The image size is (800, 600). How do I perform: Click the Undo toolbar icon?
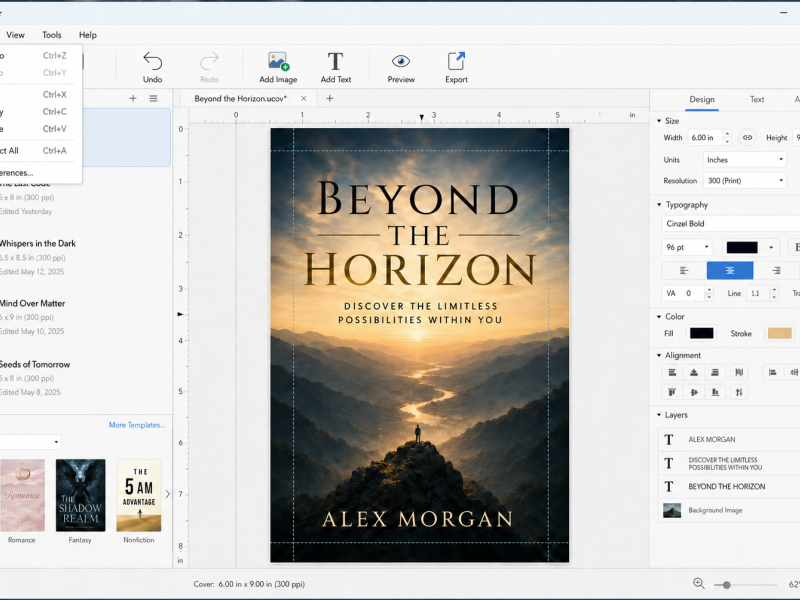tap(152, 61)
